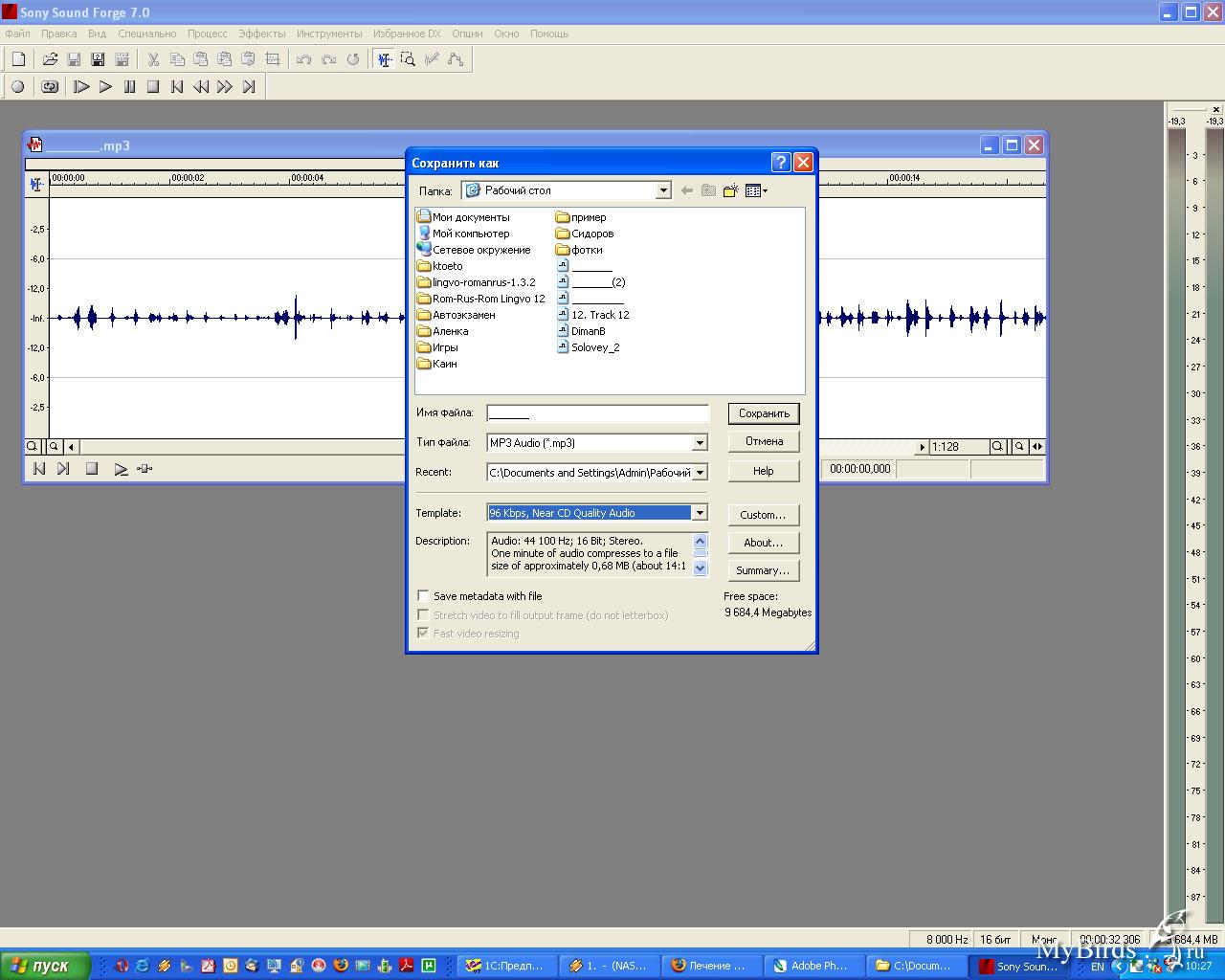Click the Отмена button
The height and width of the screenshot is (980, 1225).
coord(764,441)
